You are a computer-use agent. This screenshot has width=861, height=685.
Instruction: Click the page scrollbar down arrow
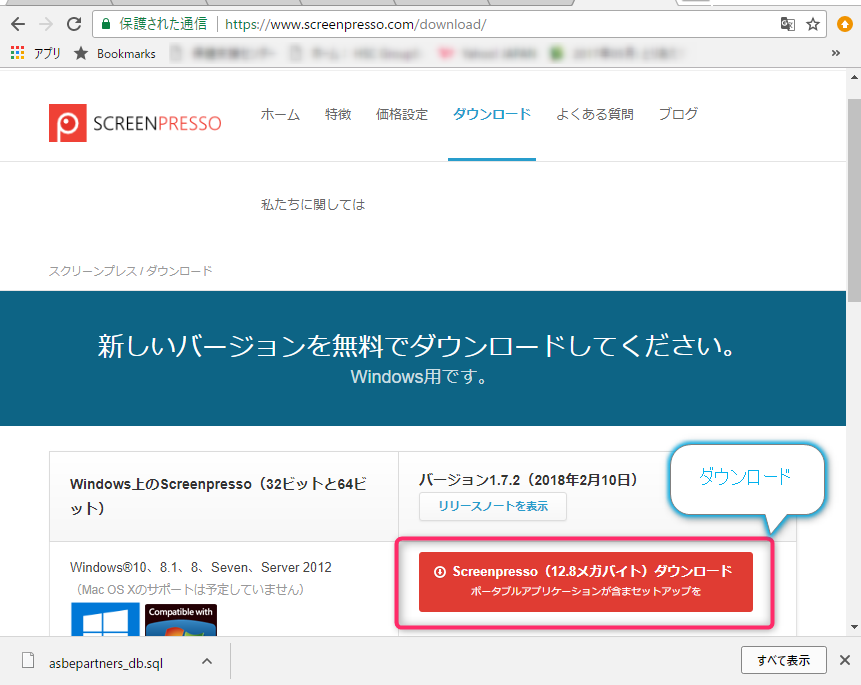point(854,627)
